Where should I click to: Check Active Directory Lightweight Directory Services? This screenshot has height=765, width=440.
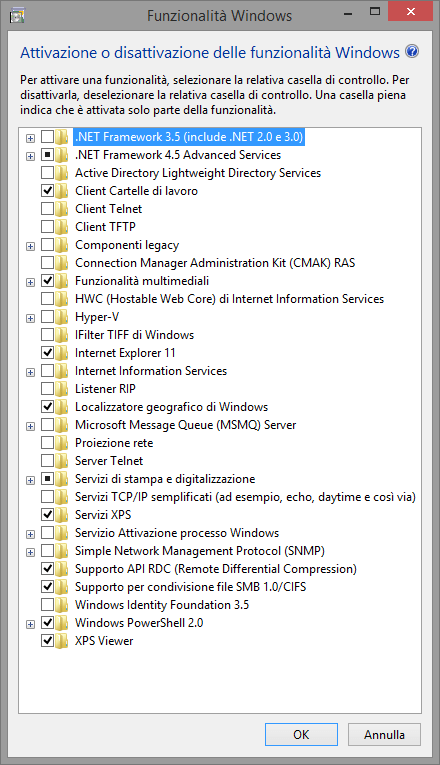click(x=47, y=173)
